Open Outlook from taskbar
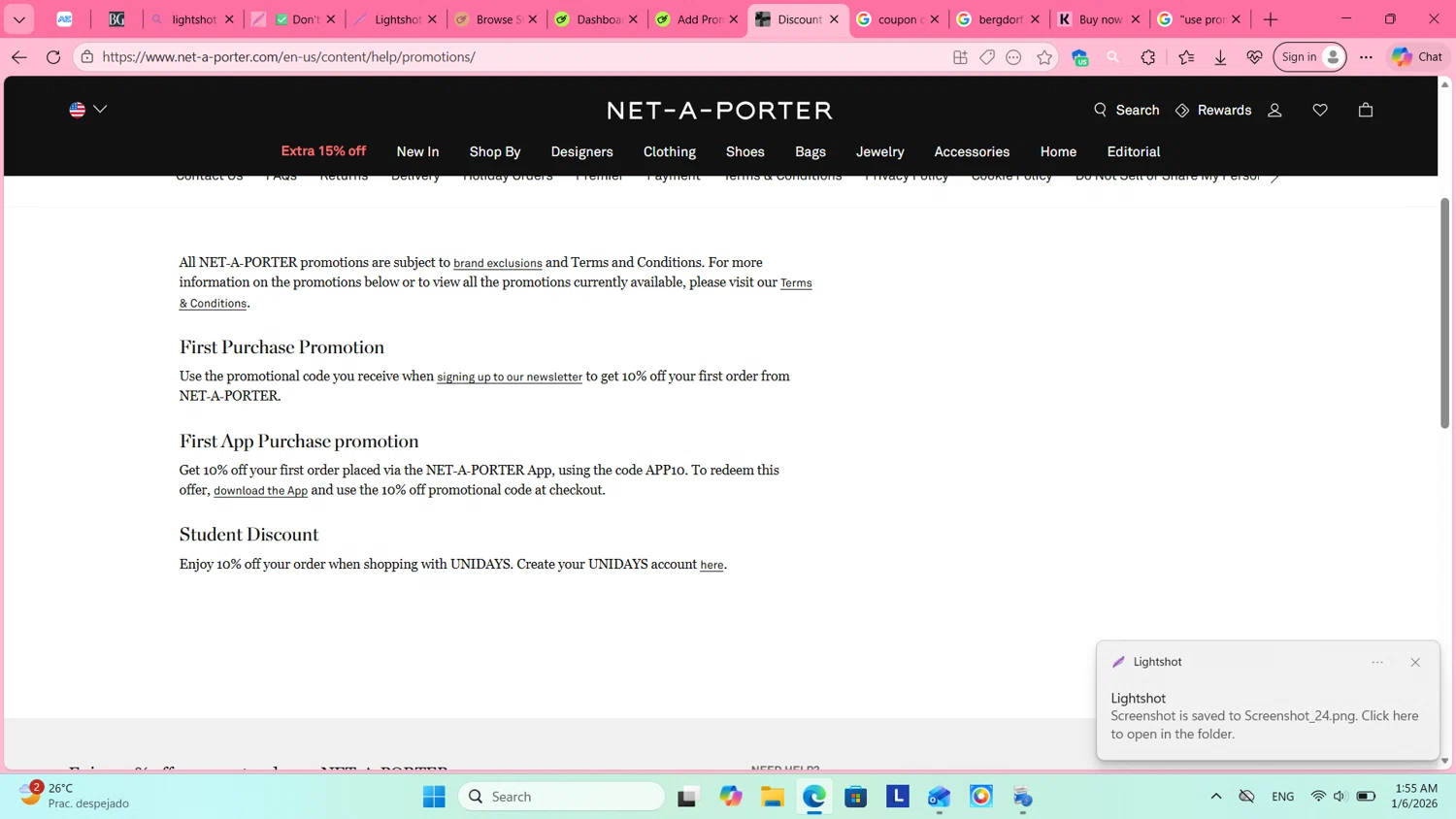The image size is (1456, 819). pyautogui.click(x=939, y=797)
